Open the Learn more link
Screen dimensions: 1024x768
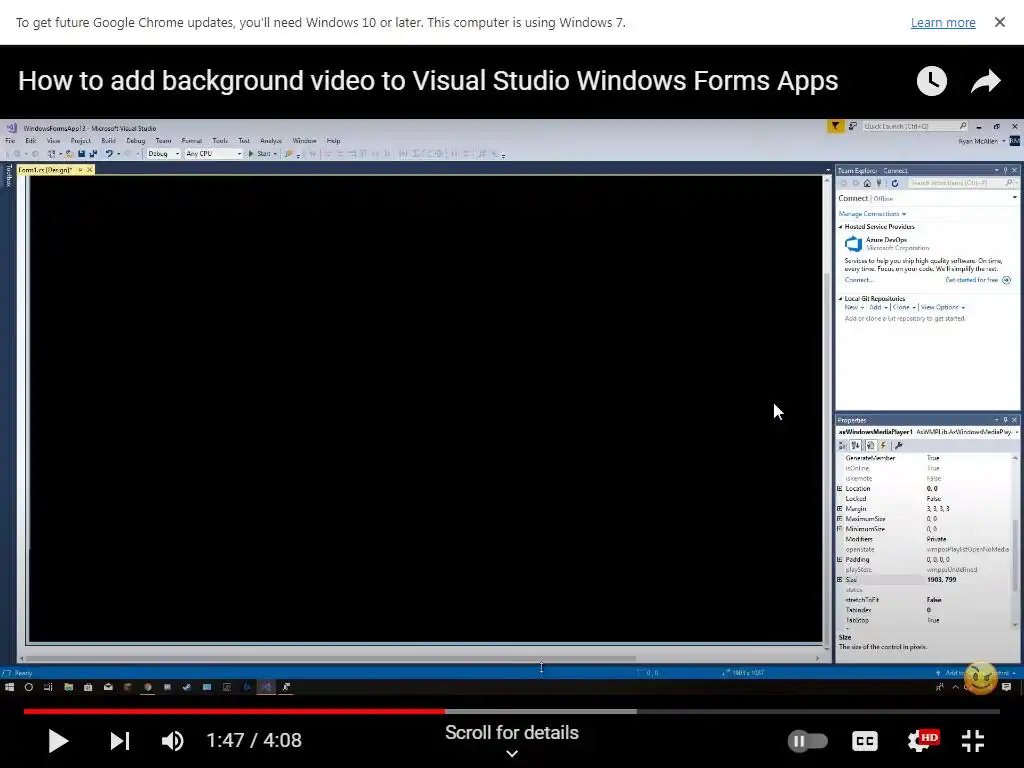point(942,22)
